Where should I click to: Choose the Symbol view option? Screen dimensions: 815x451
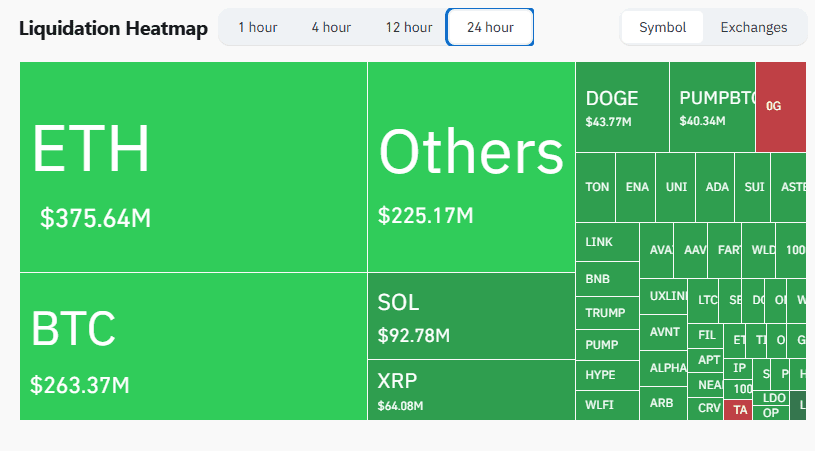coord(662,27)
